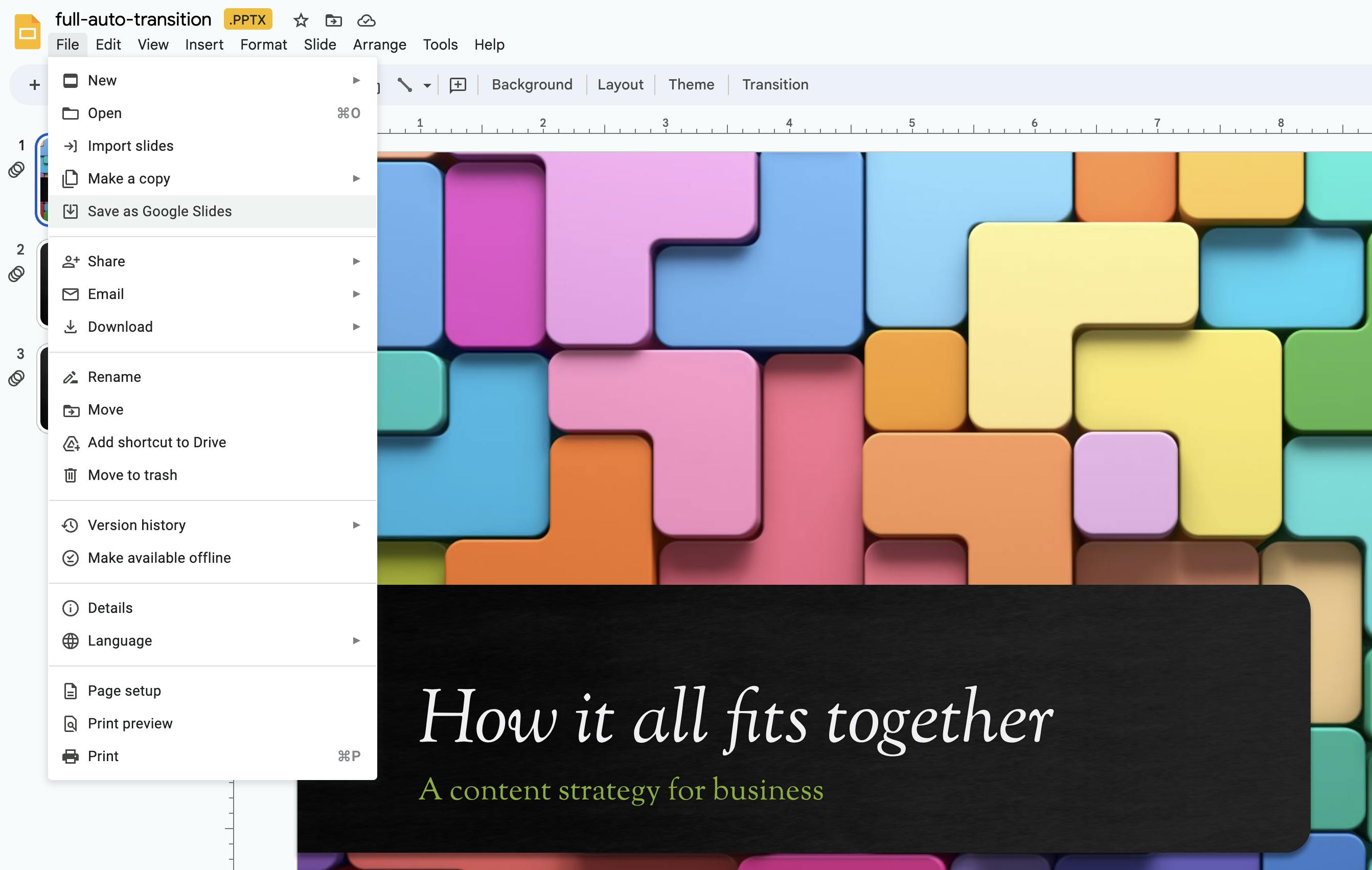The image size is (1372, 870).
Task: Select the Line tool in the toolbar
Action: pos(406,84)
